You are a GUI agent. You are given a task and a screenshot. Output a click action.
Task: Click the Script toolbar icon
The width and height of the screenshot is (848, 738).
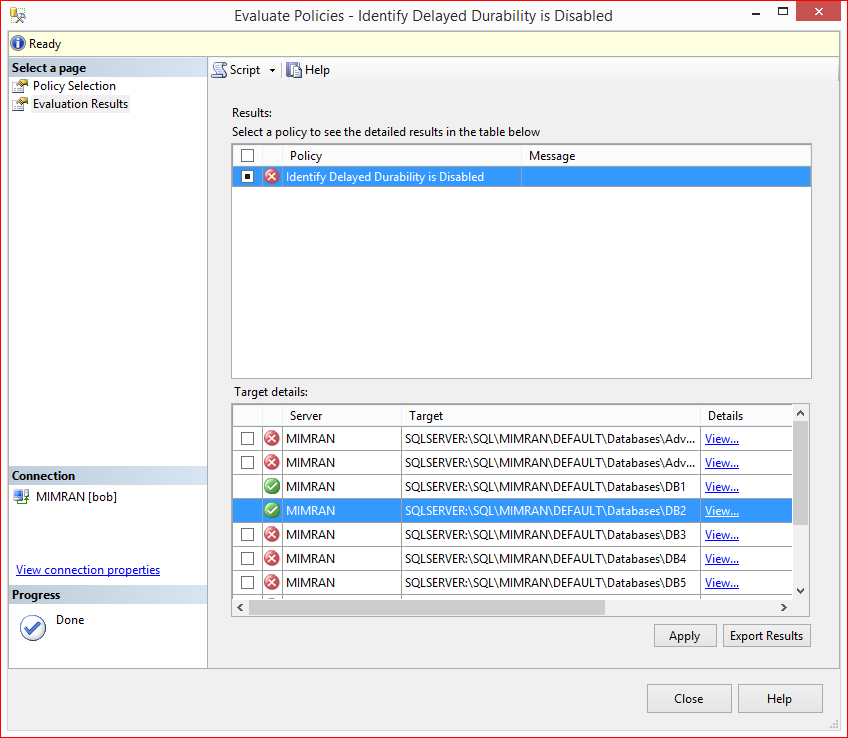coord(219,70)
